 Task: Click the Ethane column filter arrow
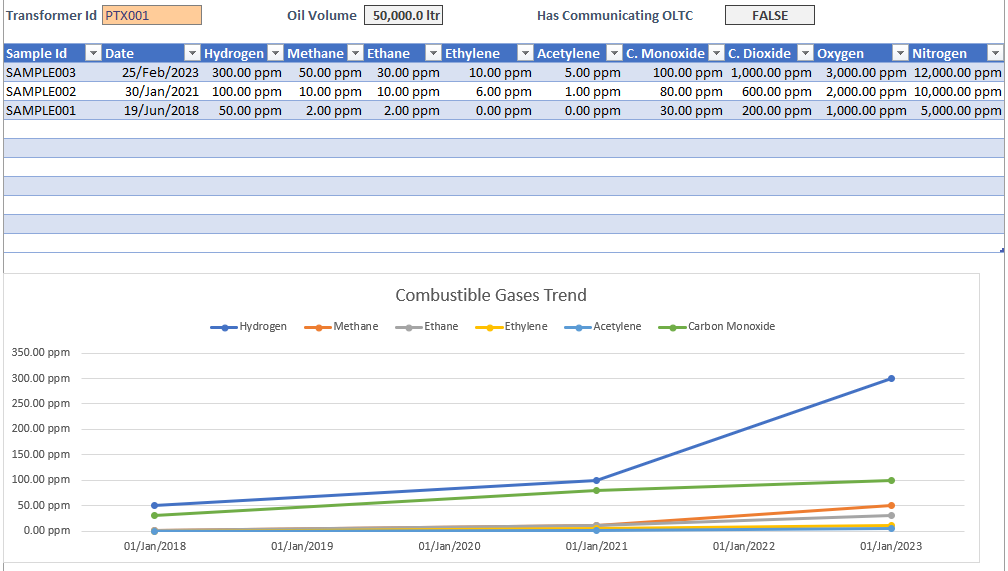[433, 54]
